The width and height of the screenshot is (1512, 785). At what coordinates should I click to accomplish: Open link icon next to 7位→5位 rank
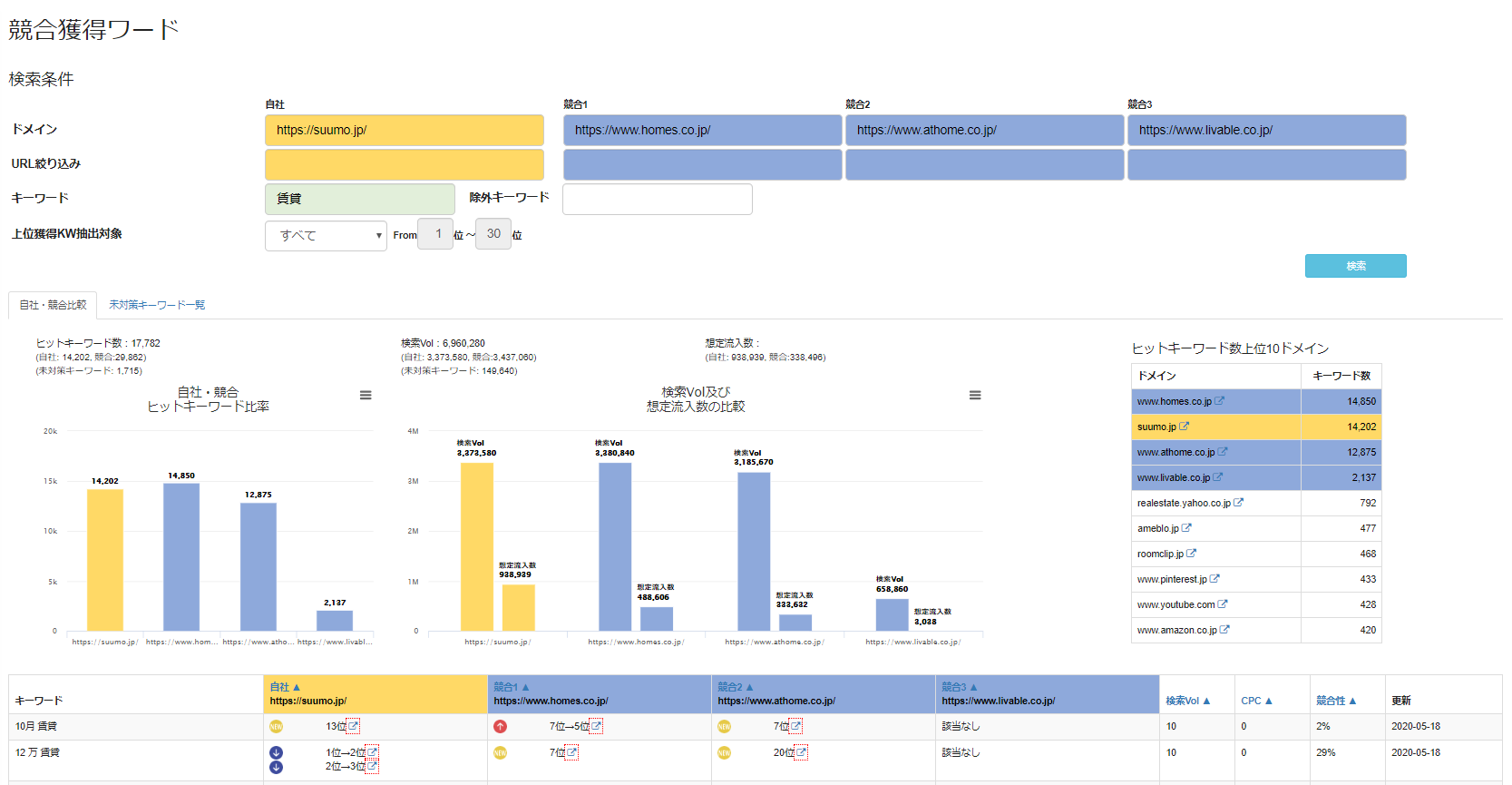pyautogui.click(x=596, y=725)
